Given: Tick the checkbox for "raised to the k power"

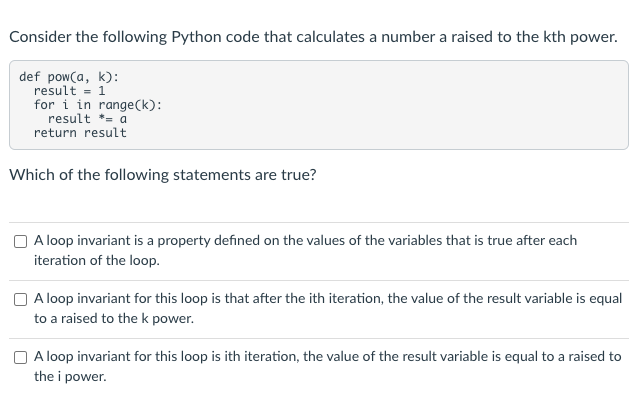Looking at the screenshot, I should point(20,299).
